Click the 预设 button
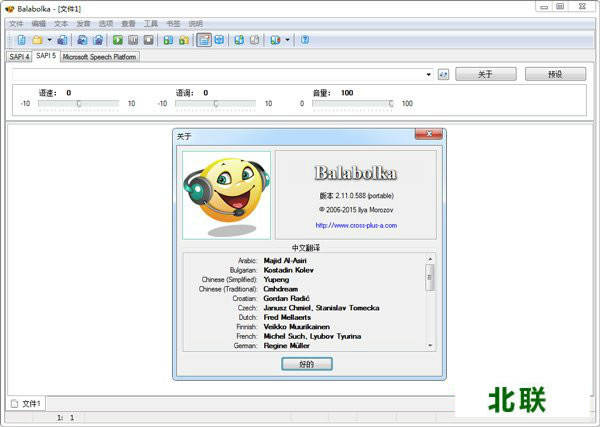Image resolution: width=600 pixels, height=427 pixels. [555, 74]
